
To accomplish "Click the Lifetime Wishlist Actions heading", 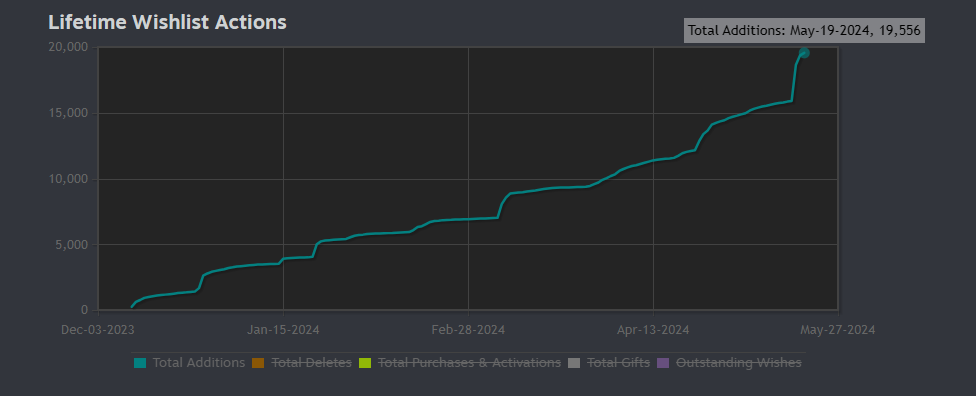I will tap(167, 22).
